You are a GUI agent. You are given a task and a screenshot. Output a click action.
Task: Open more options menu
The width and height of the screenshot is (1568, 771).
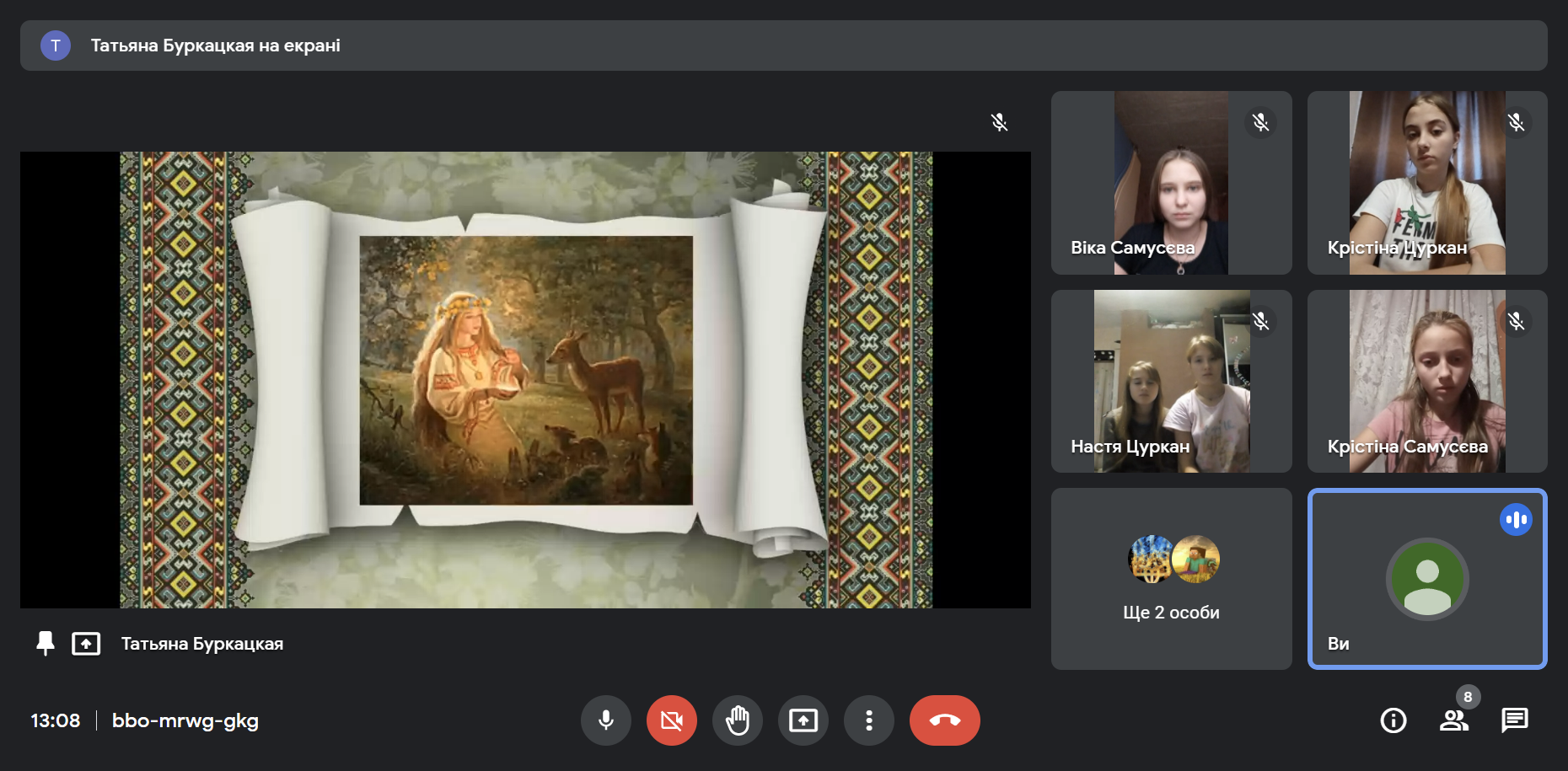(x=869, y=720)
